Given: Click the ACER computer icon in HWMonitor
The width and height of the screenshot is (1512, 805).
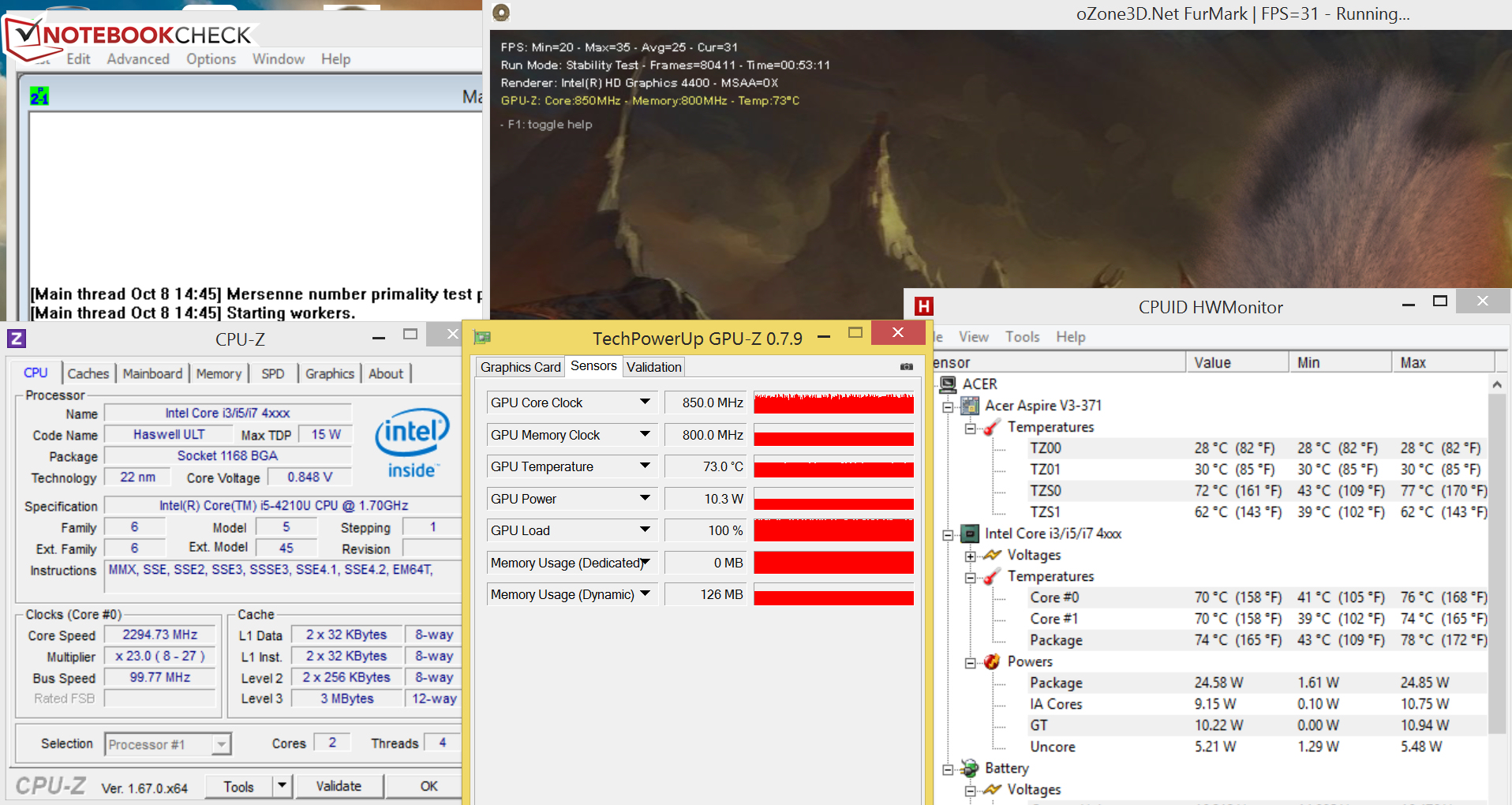Looking at the screenshot, I should point(948,384).
